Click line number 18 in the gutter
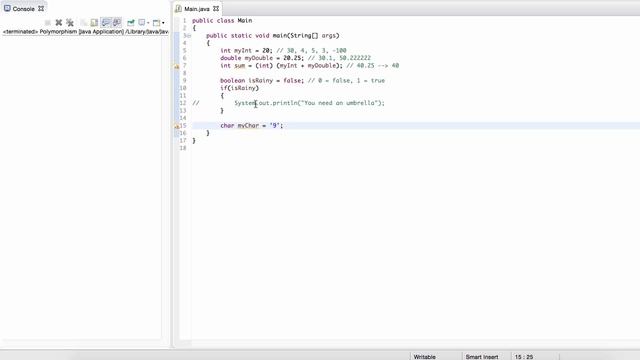 click(x=183, y=148)
